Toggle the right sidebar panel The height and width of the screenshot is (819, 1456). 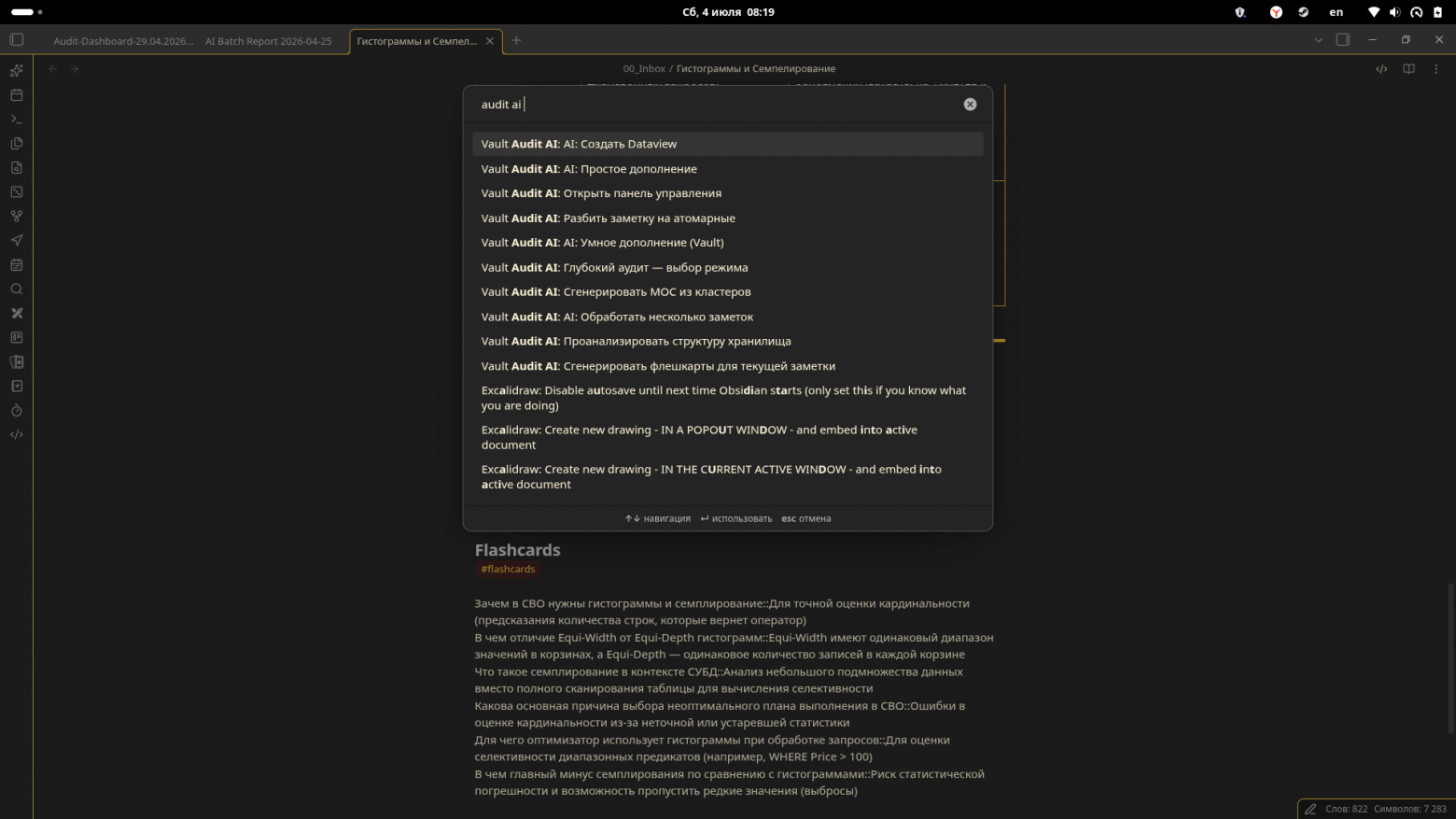1343,39
